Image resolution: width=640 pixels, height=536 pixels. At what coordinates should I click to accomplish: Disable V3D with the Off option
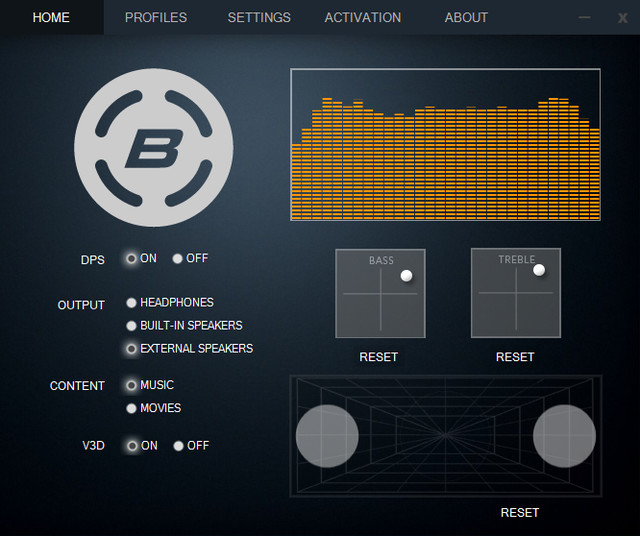178,446
